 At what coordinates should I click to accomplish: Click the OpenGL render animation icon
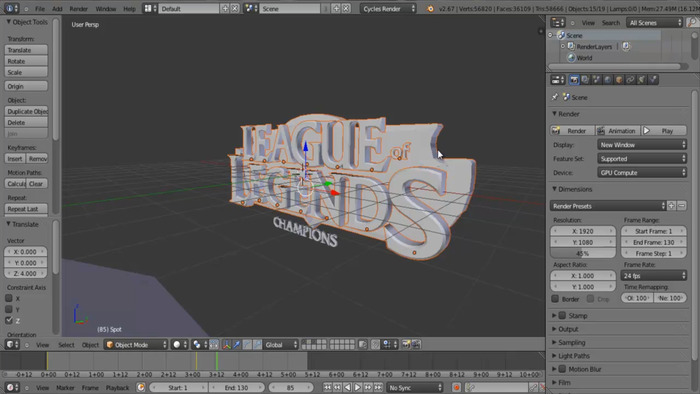pyautogui.click(x=416, y=344)
